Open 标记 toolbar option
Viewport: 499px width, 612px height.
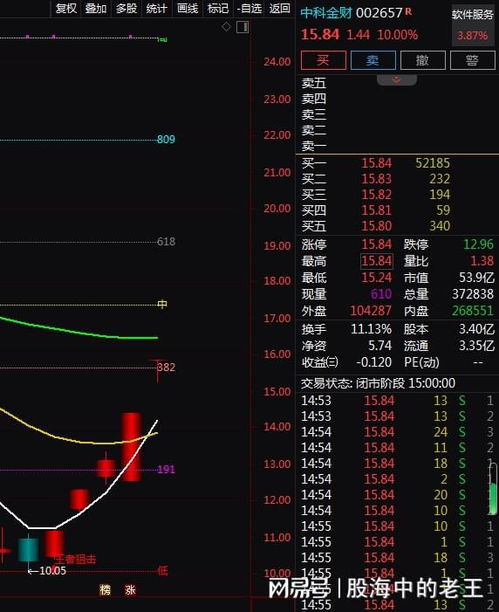(x=218, y=8)
